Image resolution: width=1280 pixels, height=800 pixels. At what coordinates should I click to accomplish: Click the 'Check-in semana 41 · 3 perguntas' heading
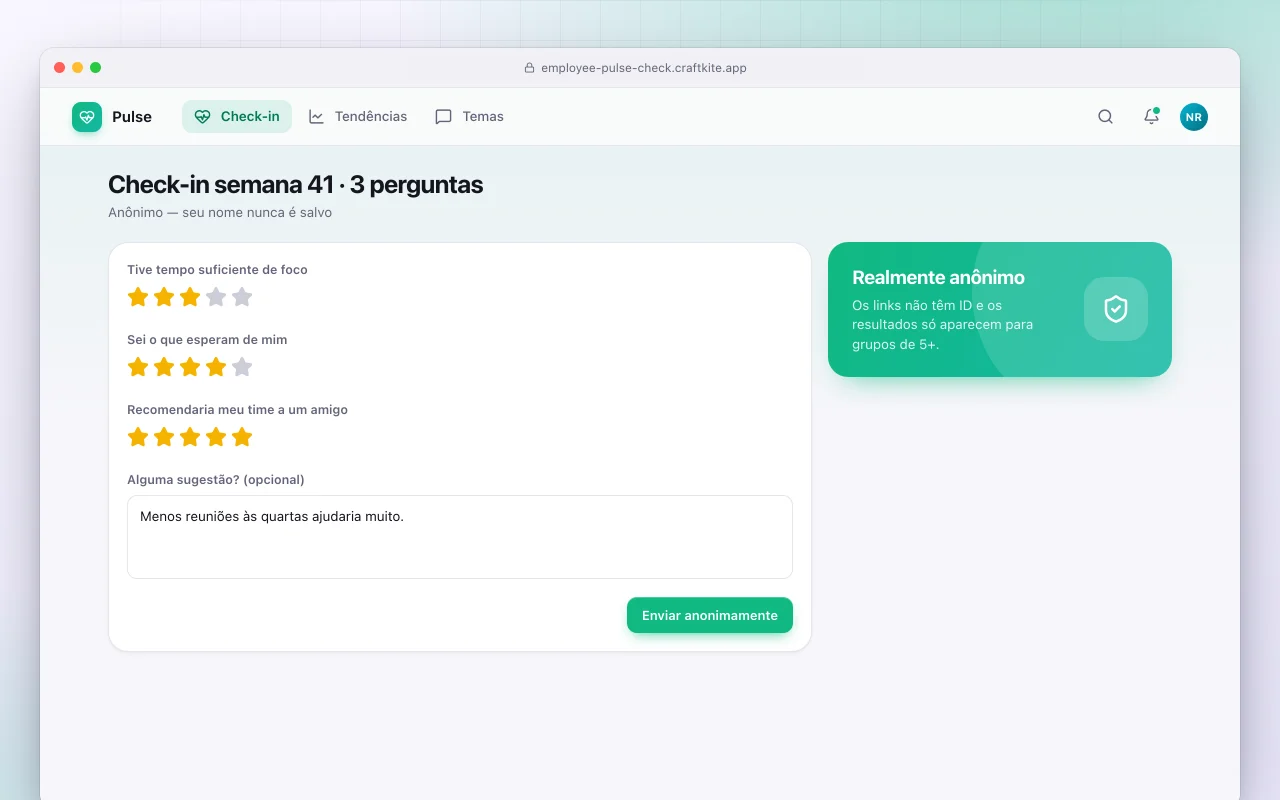point(295,185)
